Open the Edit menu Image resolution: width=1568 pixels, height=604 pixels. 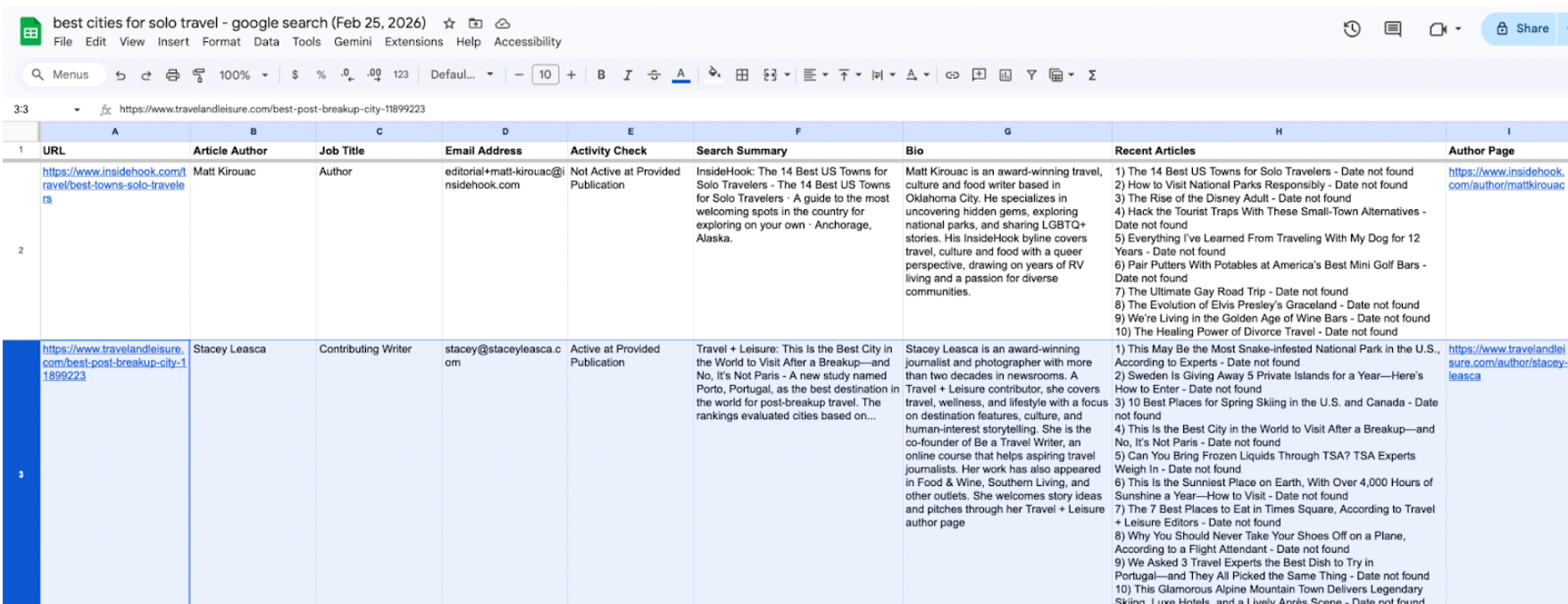tap(96, 42)
